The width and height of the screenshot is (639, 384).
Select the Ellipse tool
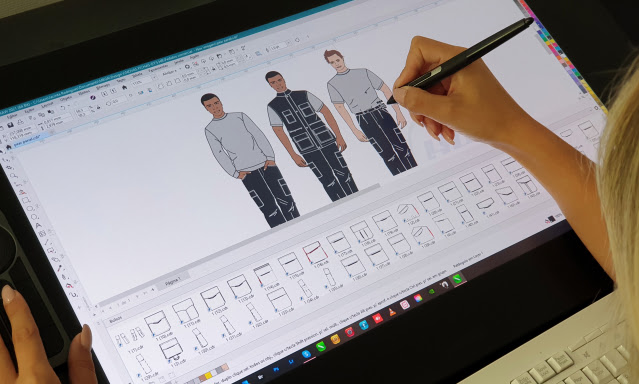tap(31, 208)
